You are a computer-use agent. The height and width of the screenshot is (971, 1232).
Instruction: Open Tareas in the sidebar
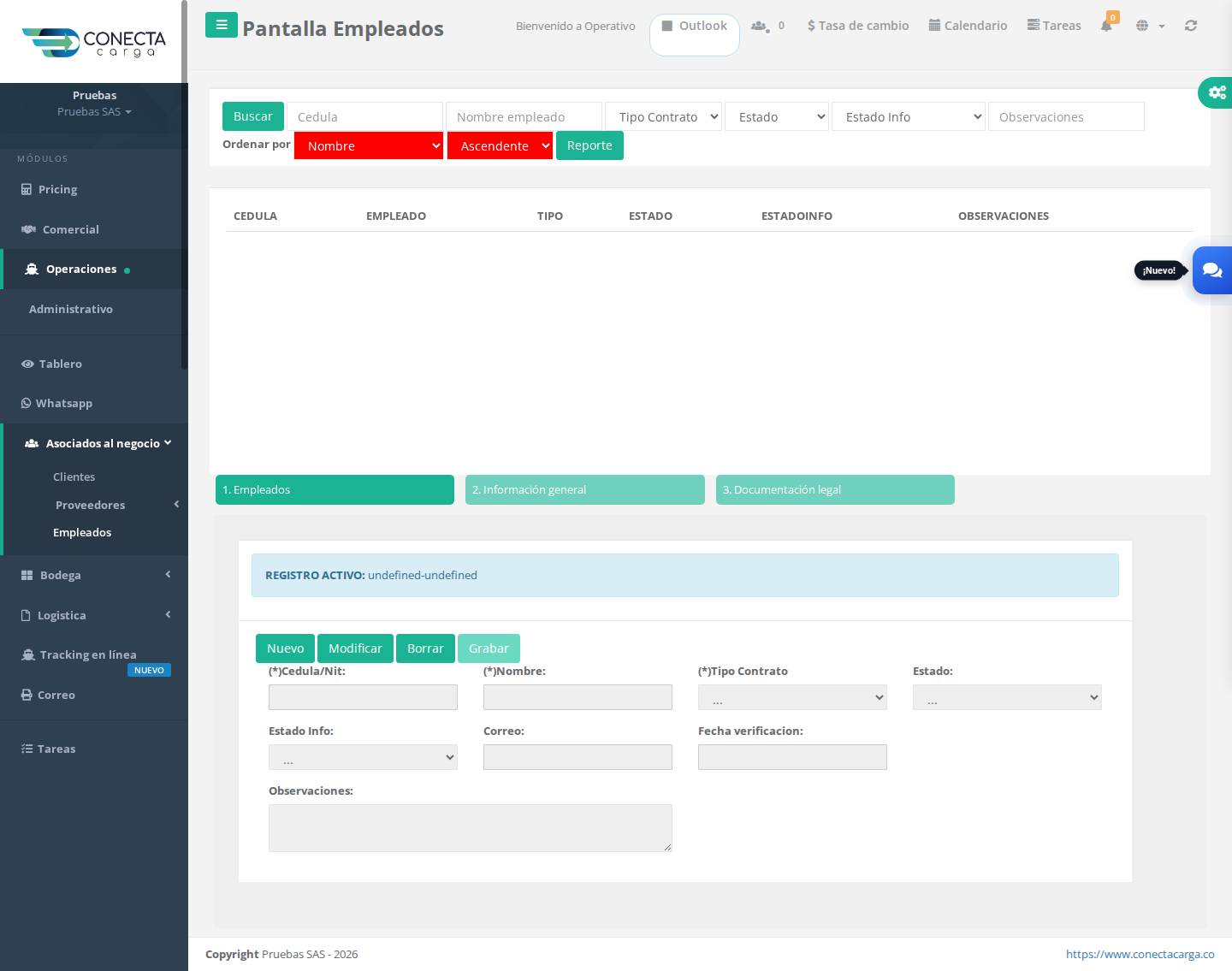[x=94, y=749]
